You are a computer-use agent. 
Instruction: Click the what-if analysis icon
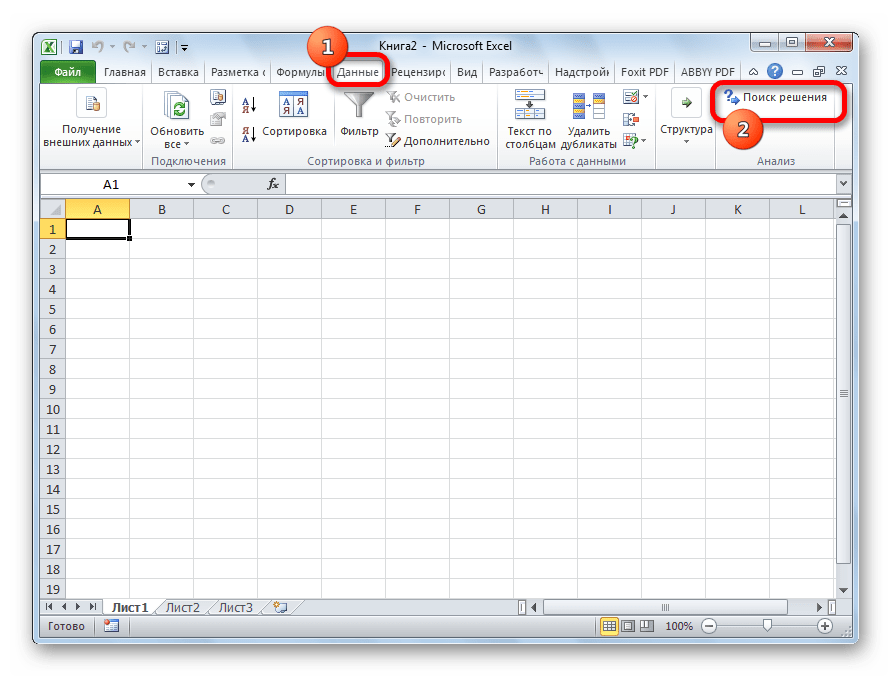tap(630, 141)
